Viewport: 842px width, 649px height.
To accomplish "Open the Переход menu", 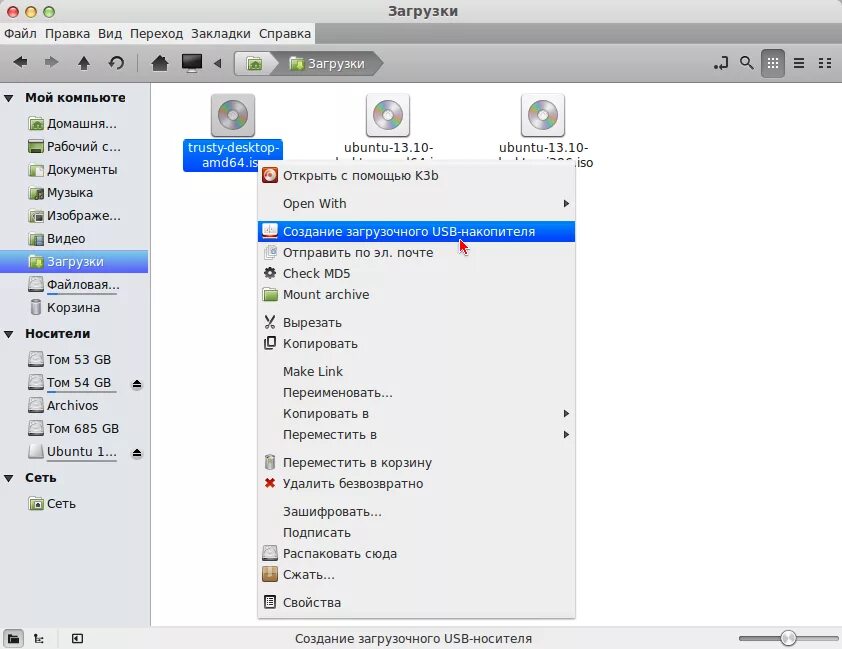I will click(x=156, y=33).
